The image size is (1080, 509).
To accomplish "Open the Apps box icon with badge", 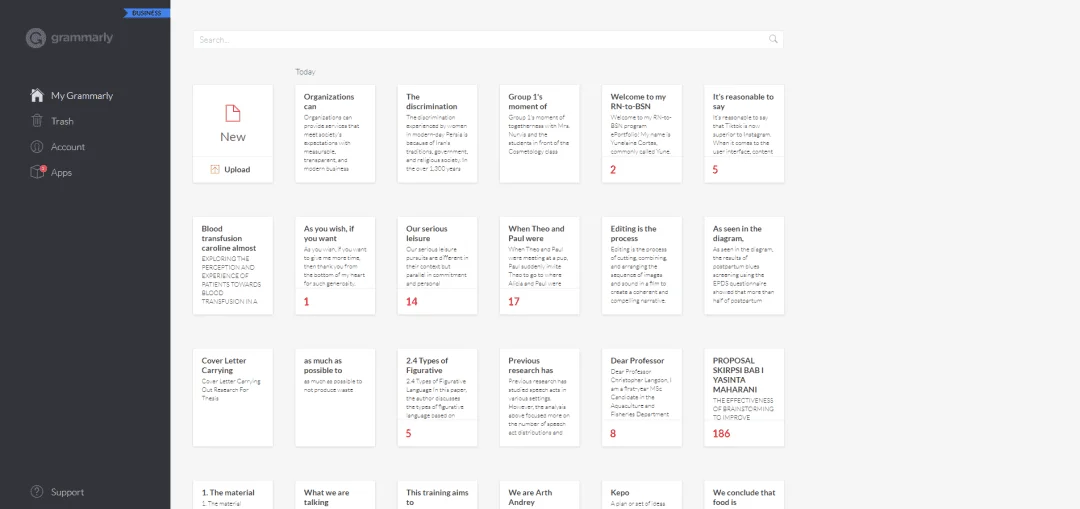I will tap(37, 172).
